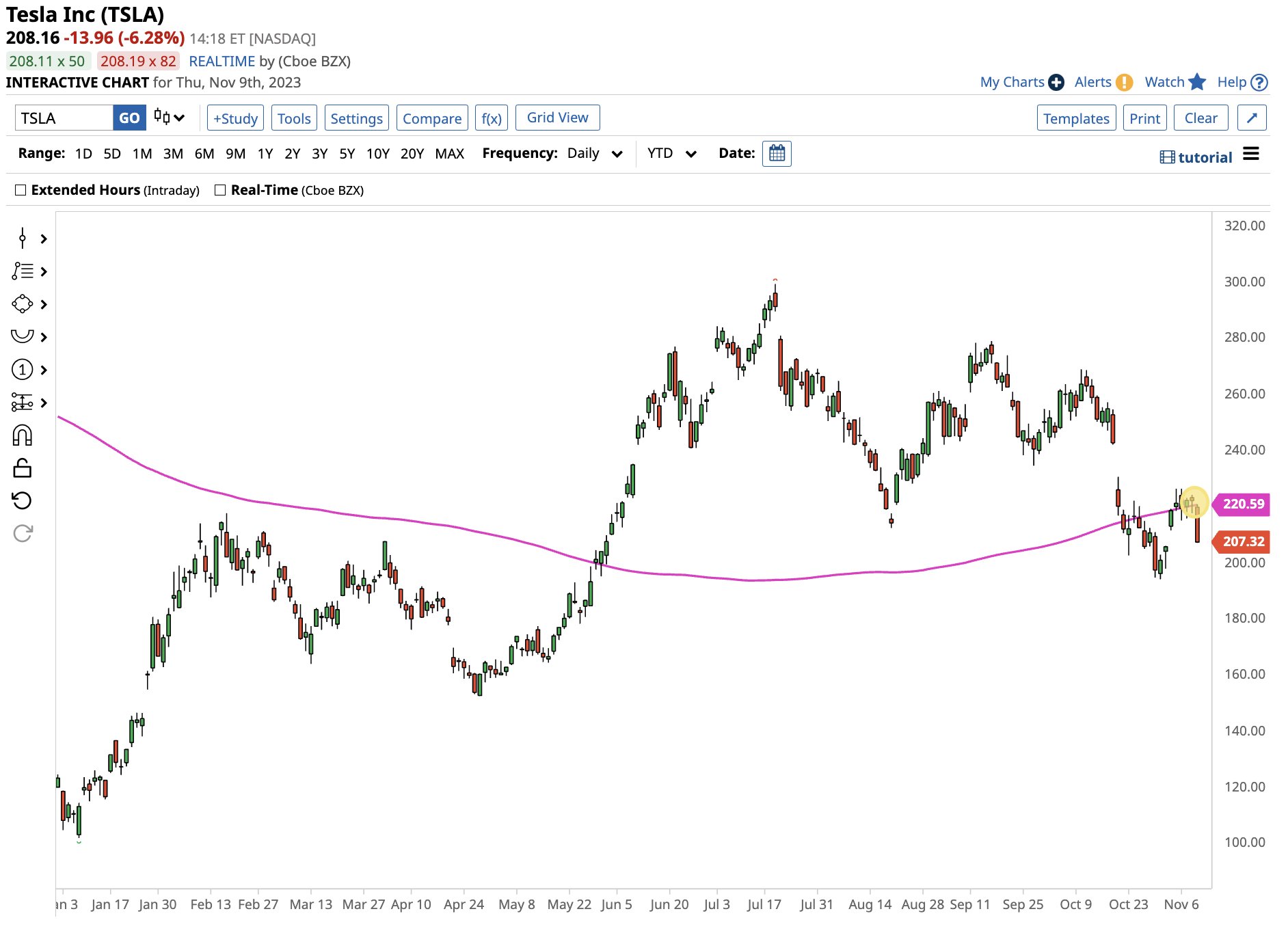Toggle the magnet snap tool
The image size is (1288, 946).
23,435
